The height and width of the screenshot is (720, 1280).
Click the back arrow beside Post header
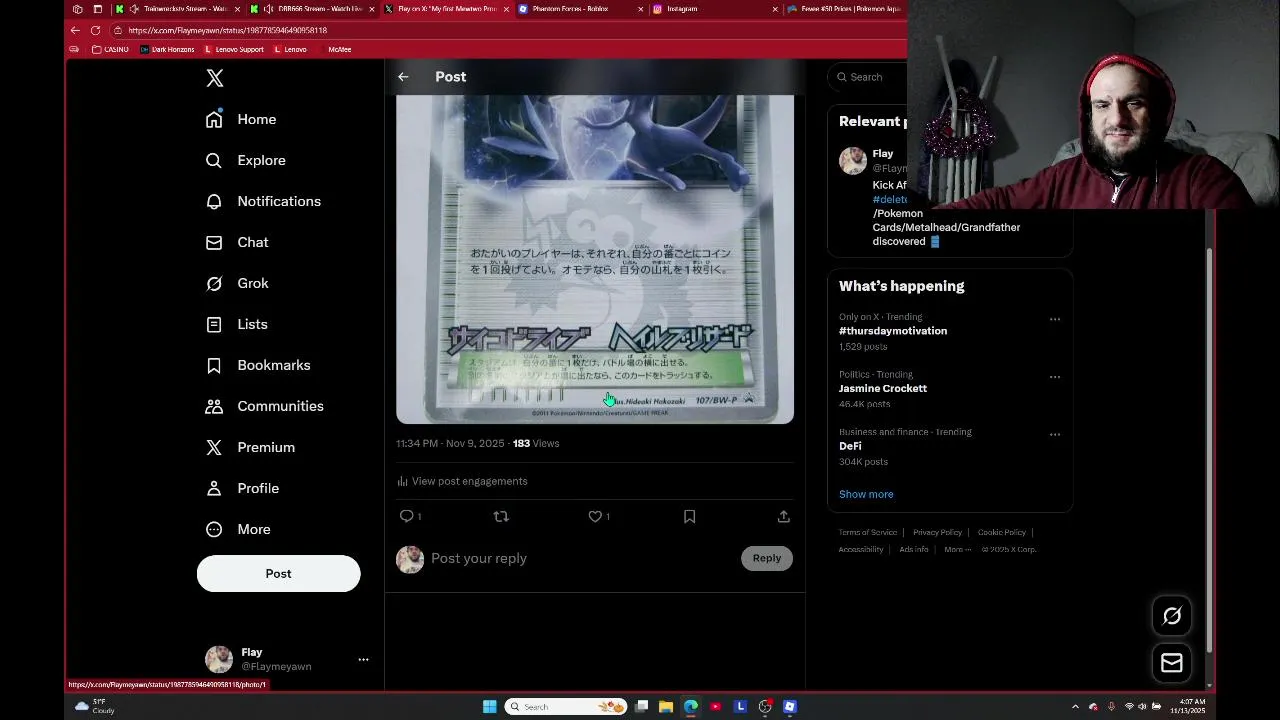click(403, 77)
